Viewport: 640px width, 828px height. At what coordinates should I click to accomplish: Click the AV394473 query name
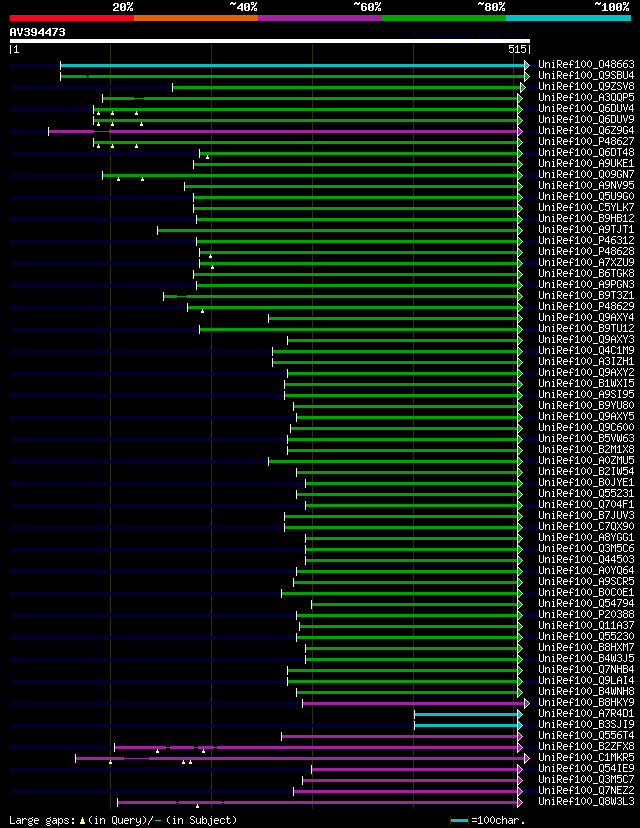pos(37,32)
